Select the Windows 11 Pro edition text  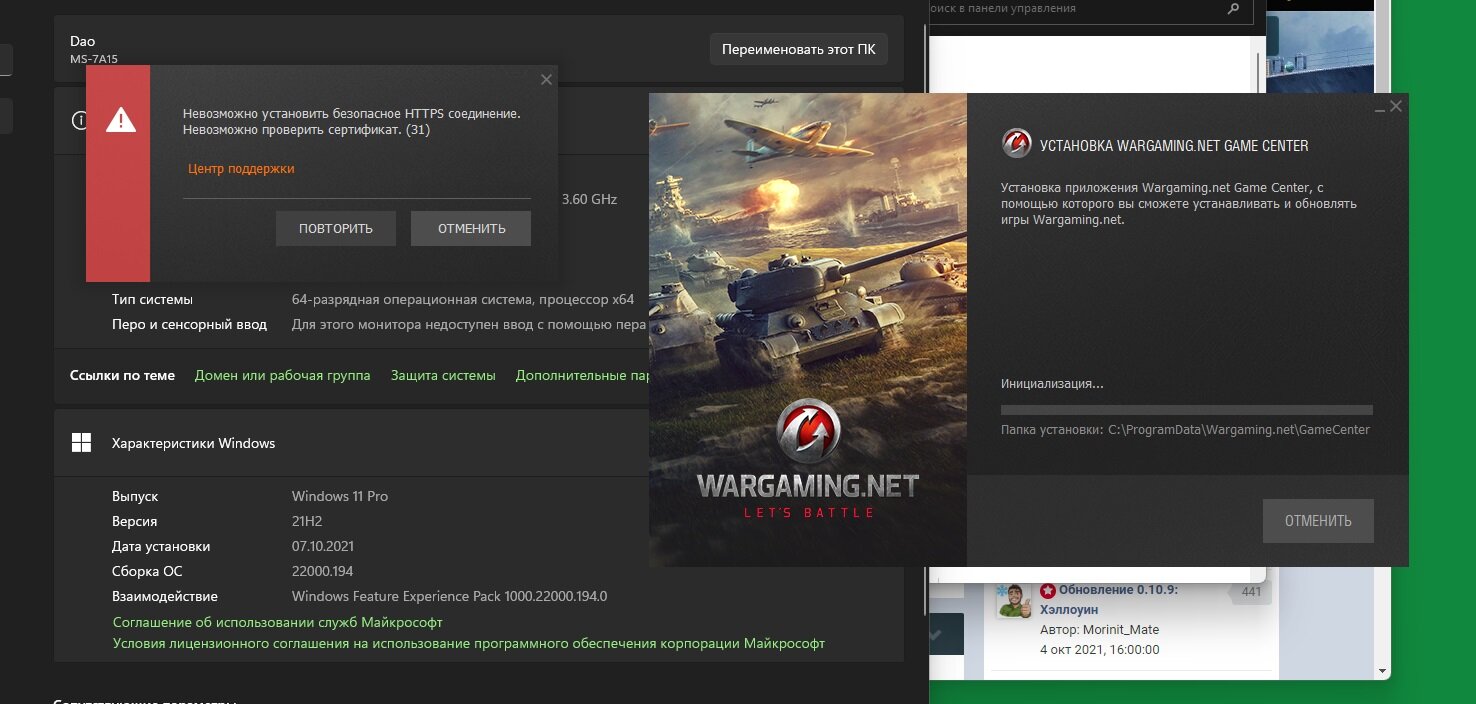tap(340, 497)
